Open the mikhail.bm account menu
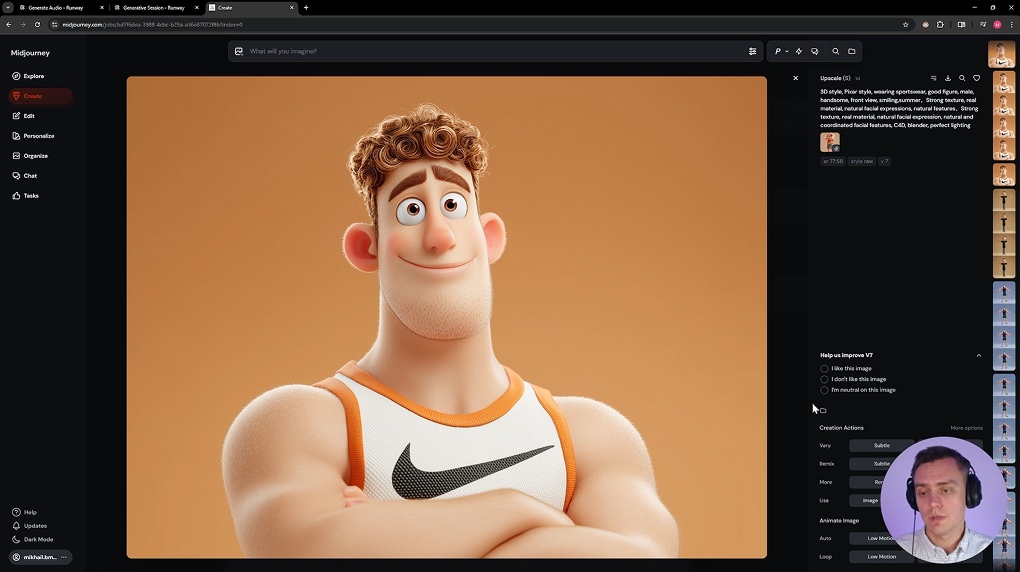This screenshot has width=1020, height=572. [40, 557]
